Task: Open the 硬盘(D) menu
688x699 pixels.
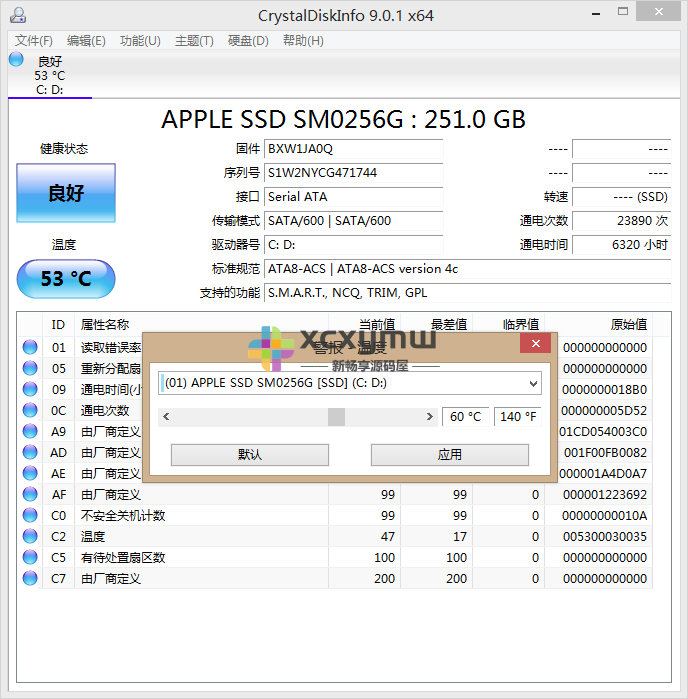Action: 248,41
